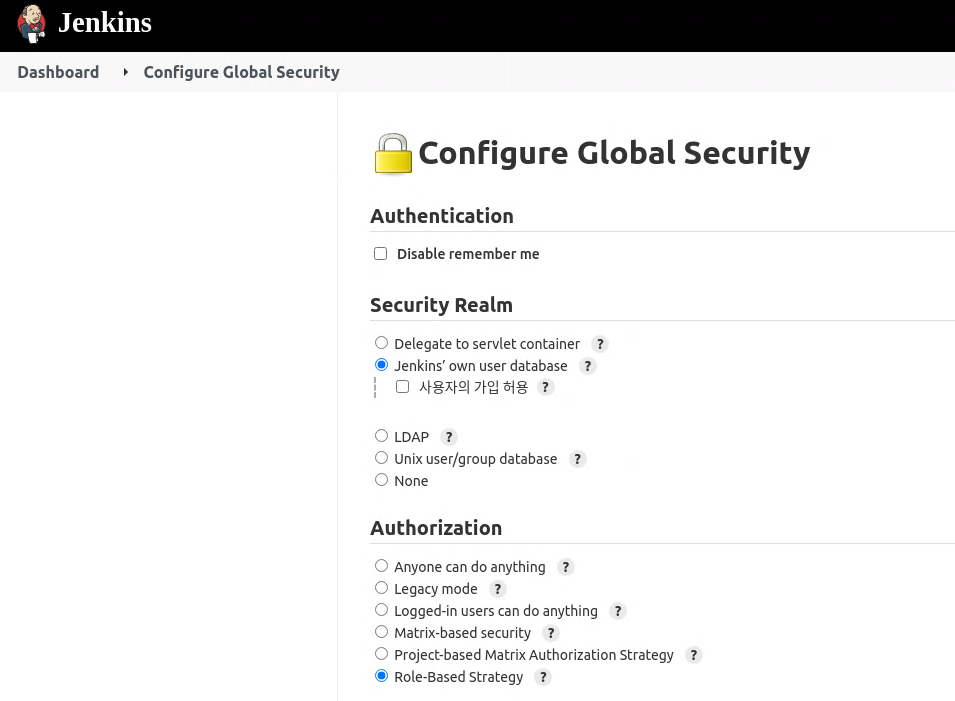955x701 pixels.
Task: Click Configure Global Security breadcrumb link
Action: [x=241, y=72]
